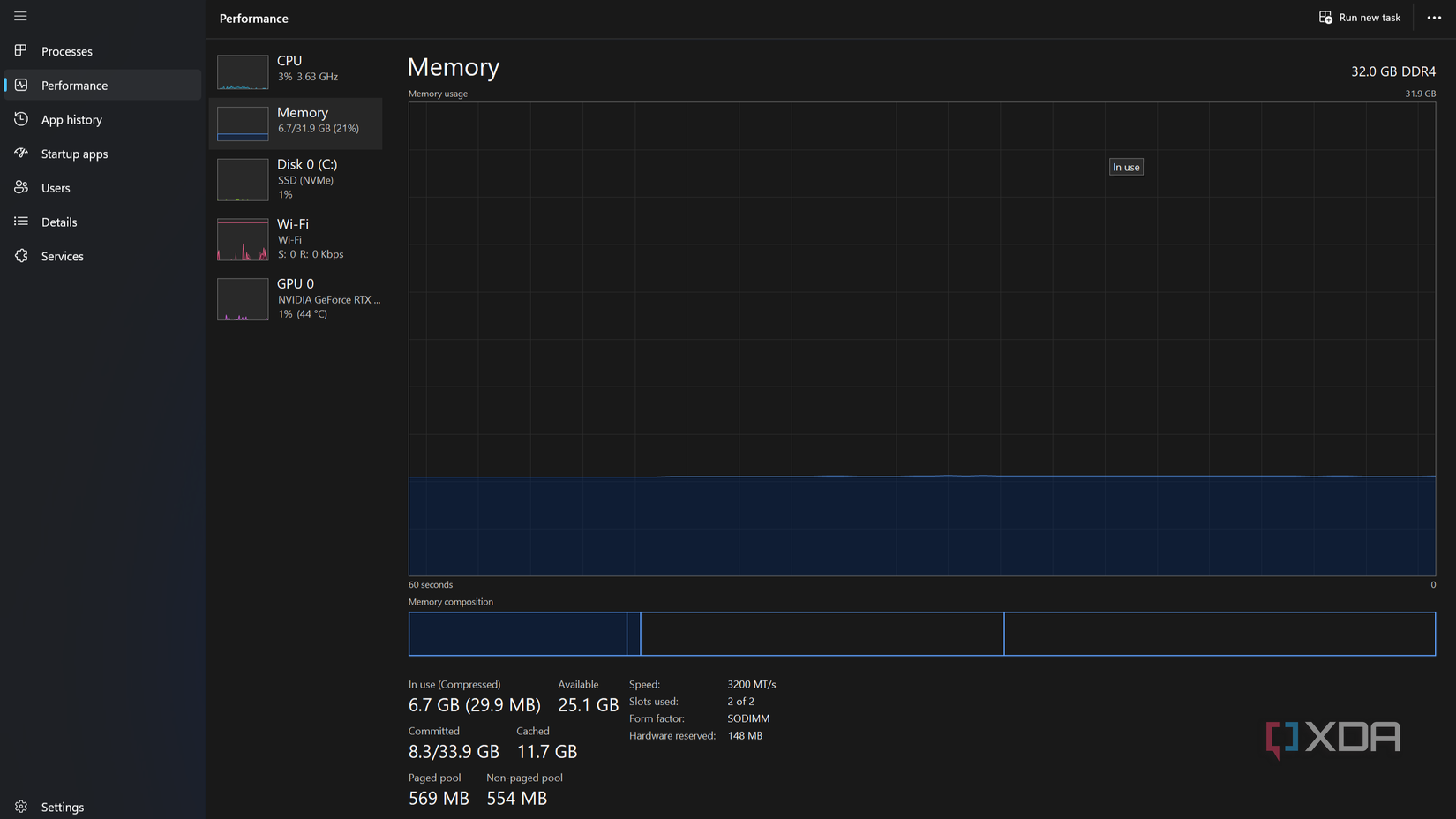The height and width of the screenshot is (819, 1456).
Task: Select the GPU 0 mini graph thumbnail
Action: [243, 299]
